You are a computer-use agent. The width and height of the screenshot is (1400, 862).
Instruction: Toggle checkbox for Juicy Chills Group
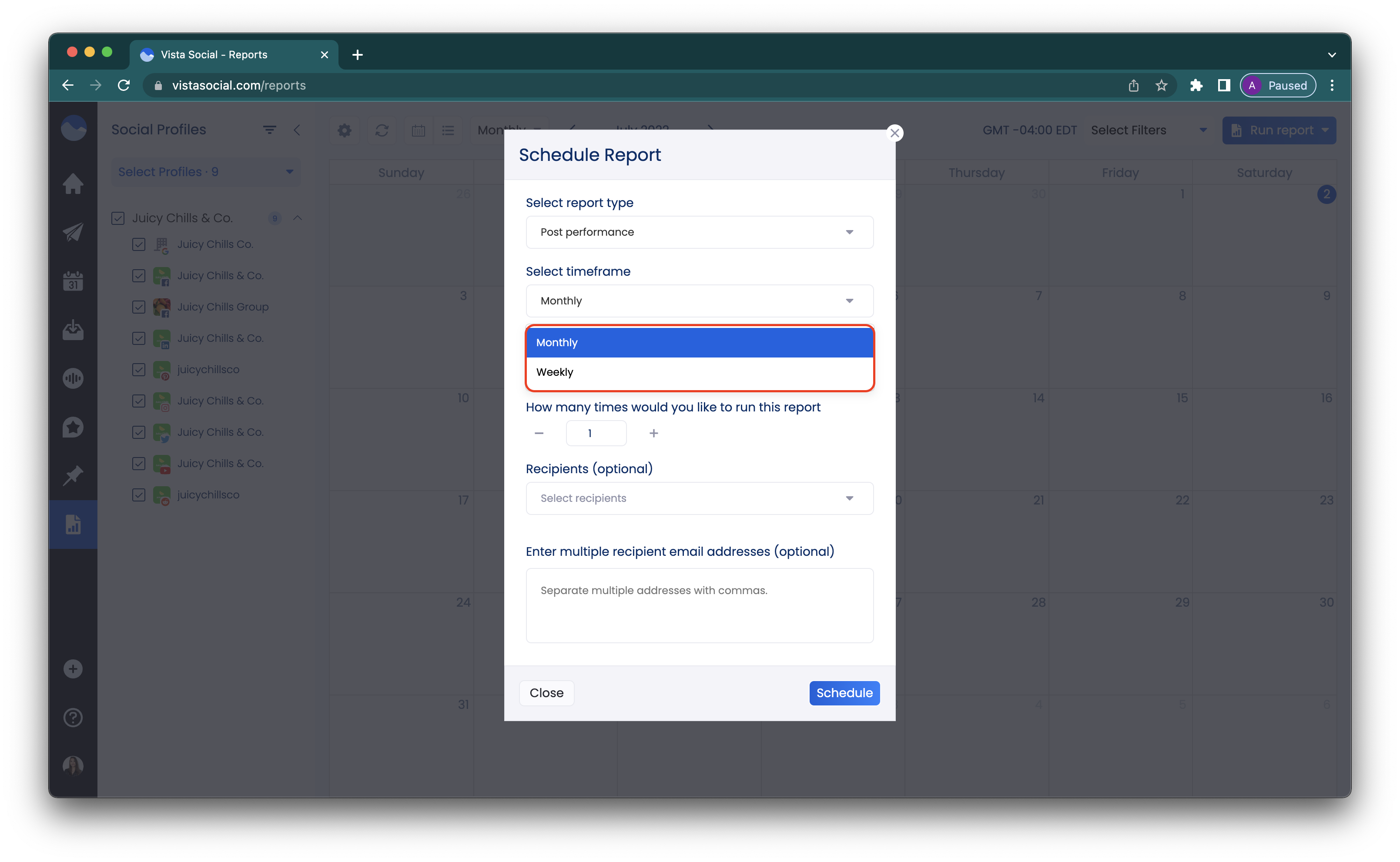(x=139, y=307)
